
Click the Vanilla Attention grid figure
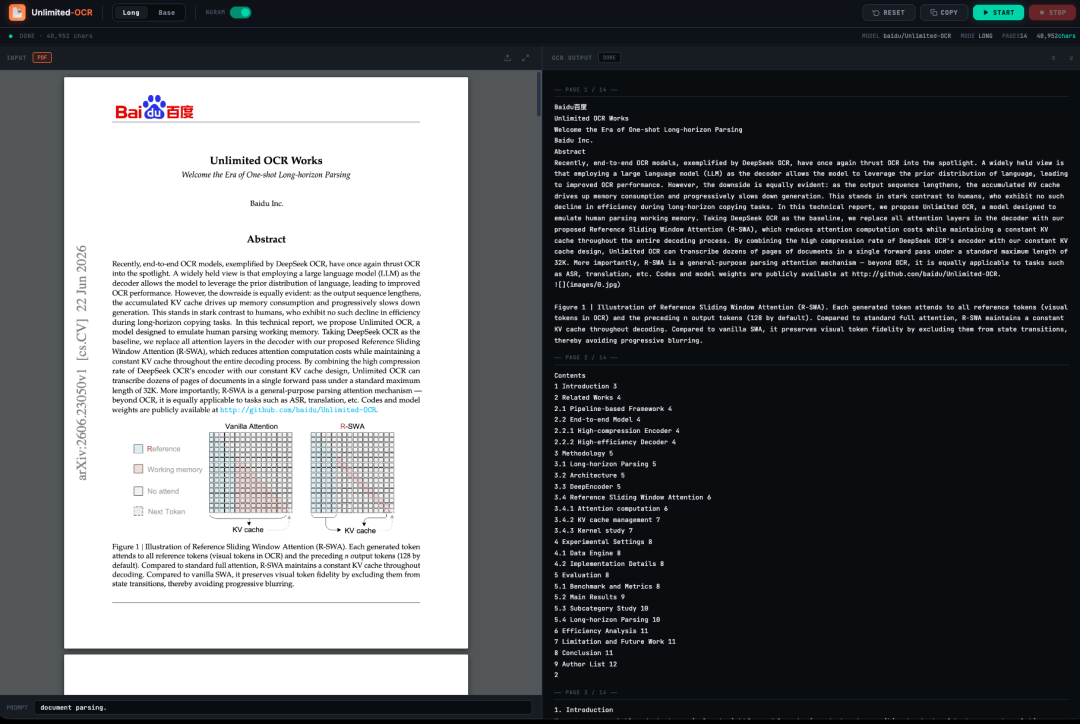(x=251, y=473)
